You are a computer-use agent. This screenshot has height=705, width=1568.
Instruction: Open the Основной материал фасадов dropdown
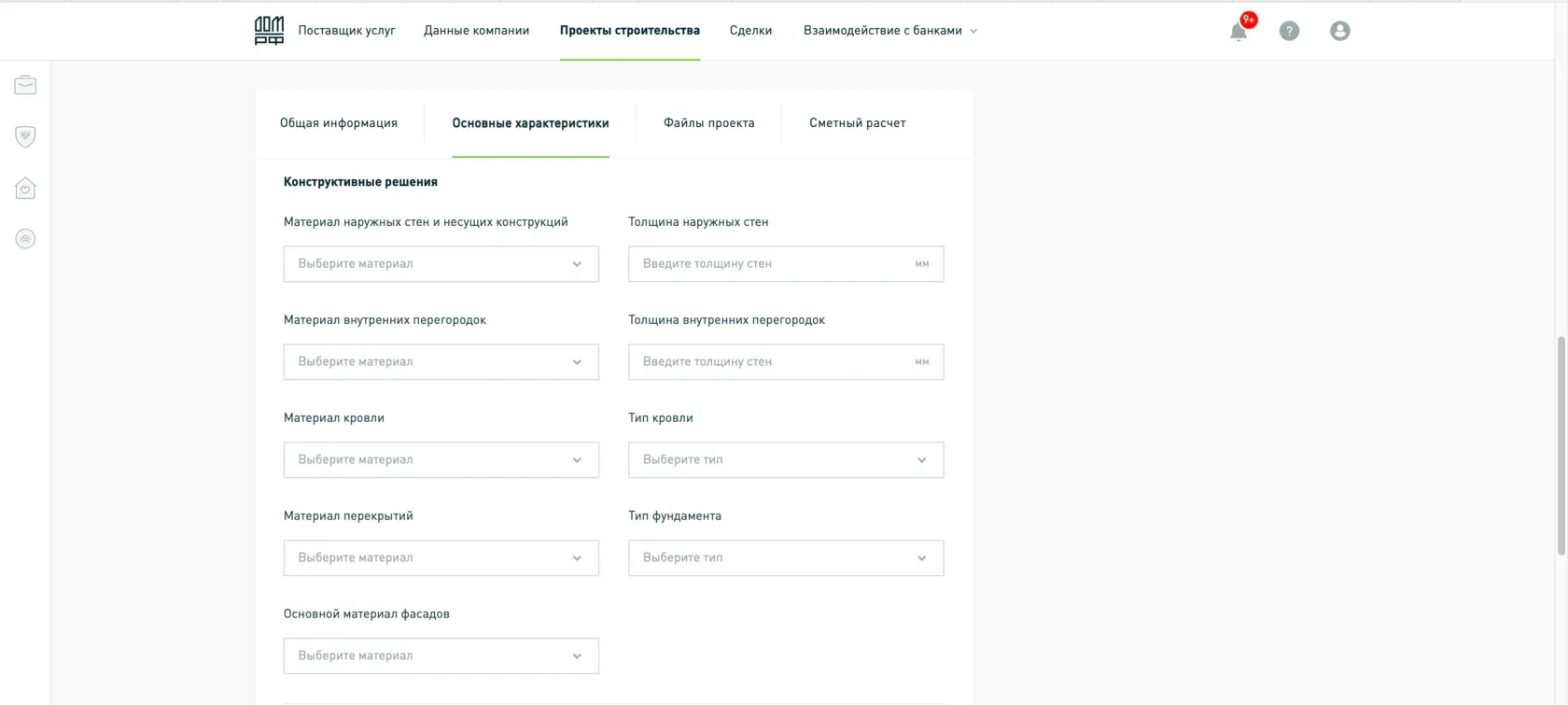click(x=441, y=656)
